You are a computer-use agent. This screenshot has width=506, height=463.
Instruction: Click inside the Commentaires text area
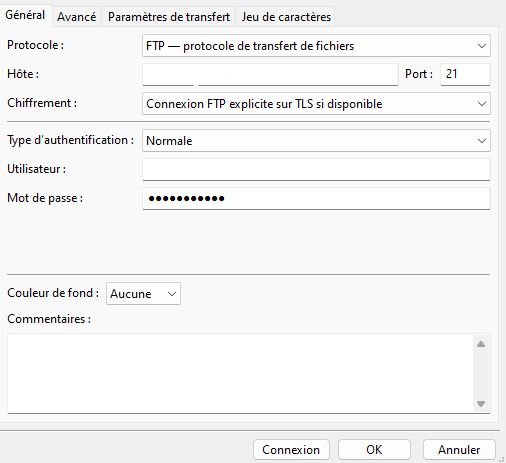240,374
